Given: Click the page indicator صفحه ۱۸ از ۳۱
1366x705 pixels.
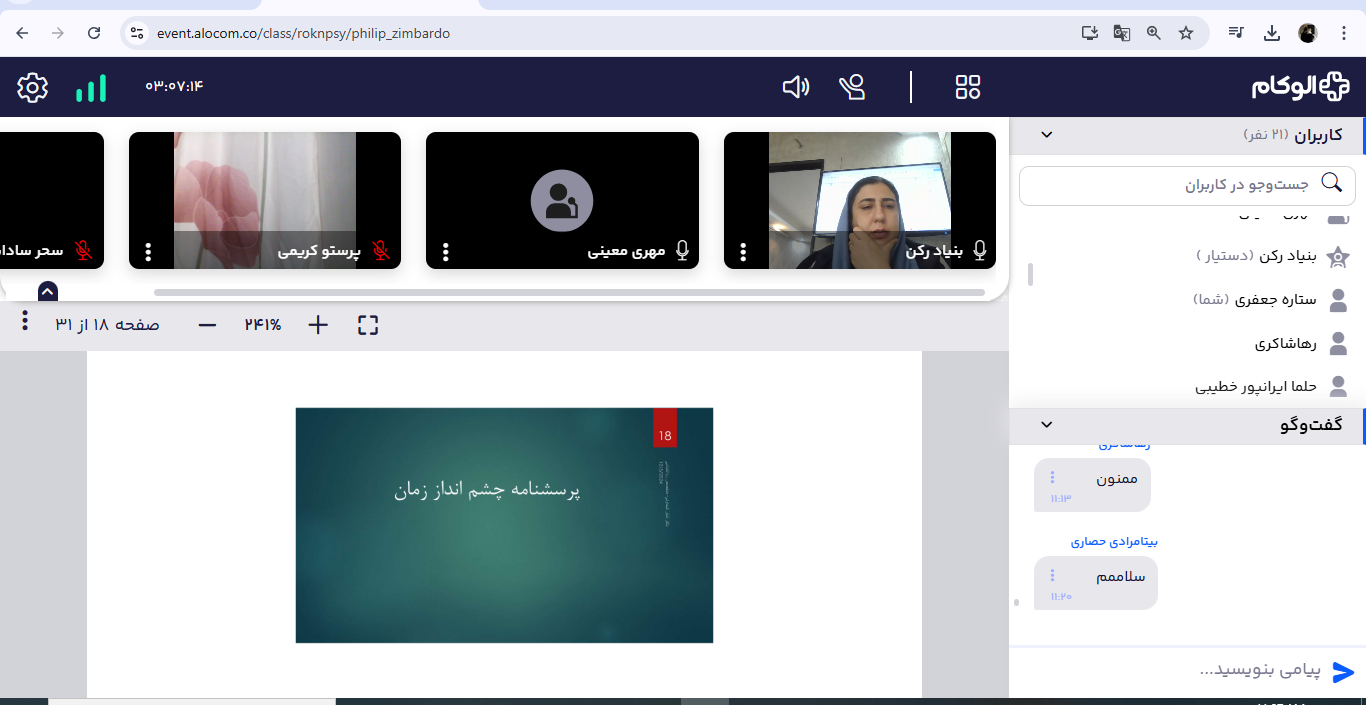Looking at the screenshot, I should point(107,325).
